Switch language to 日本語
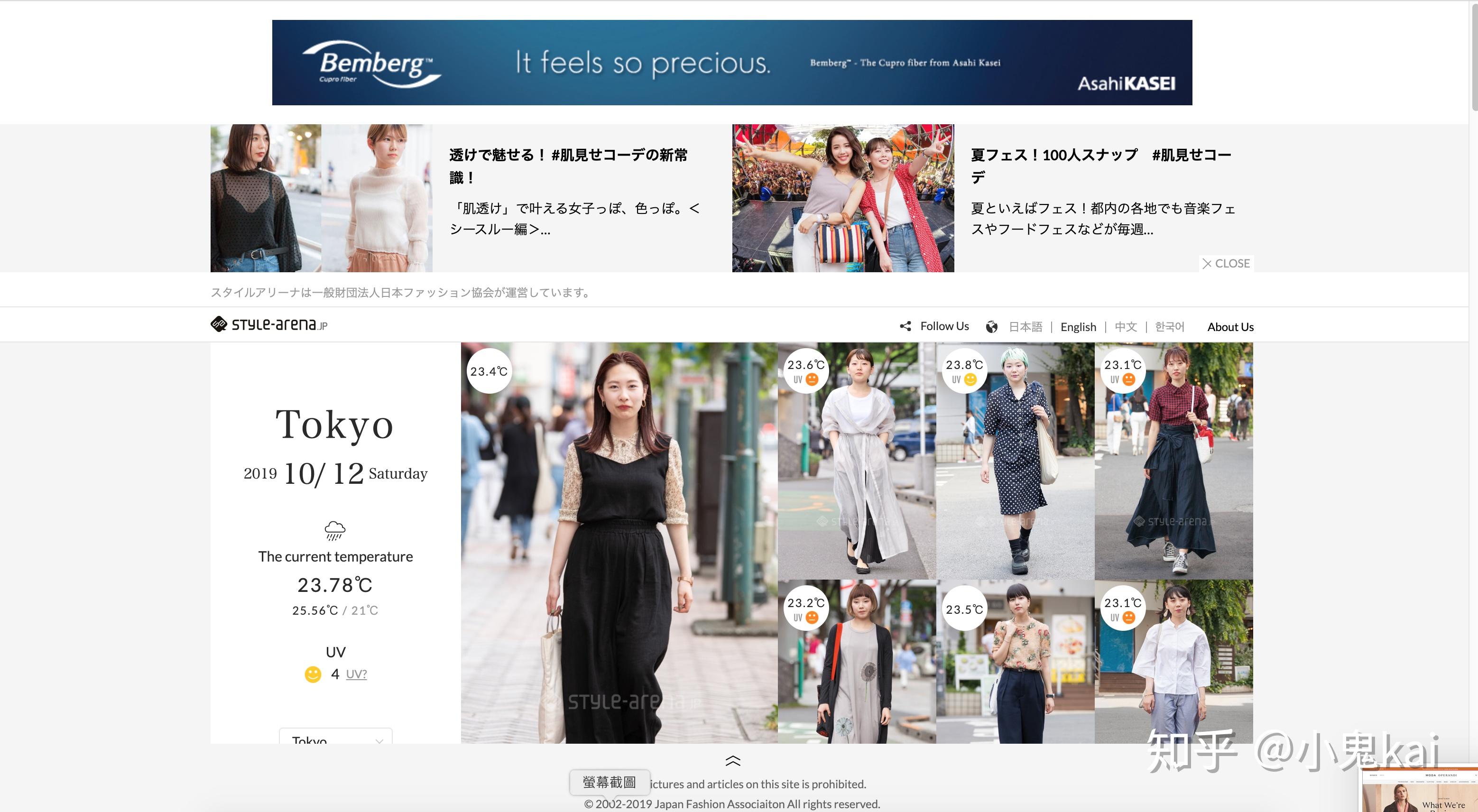The image size is (1478, 812). pos(1025,326)
